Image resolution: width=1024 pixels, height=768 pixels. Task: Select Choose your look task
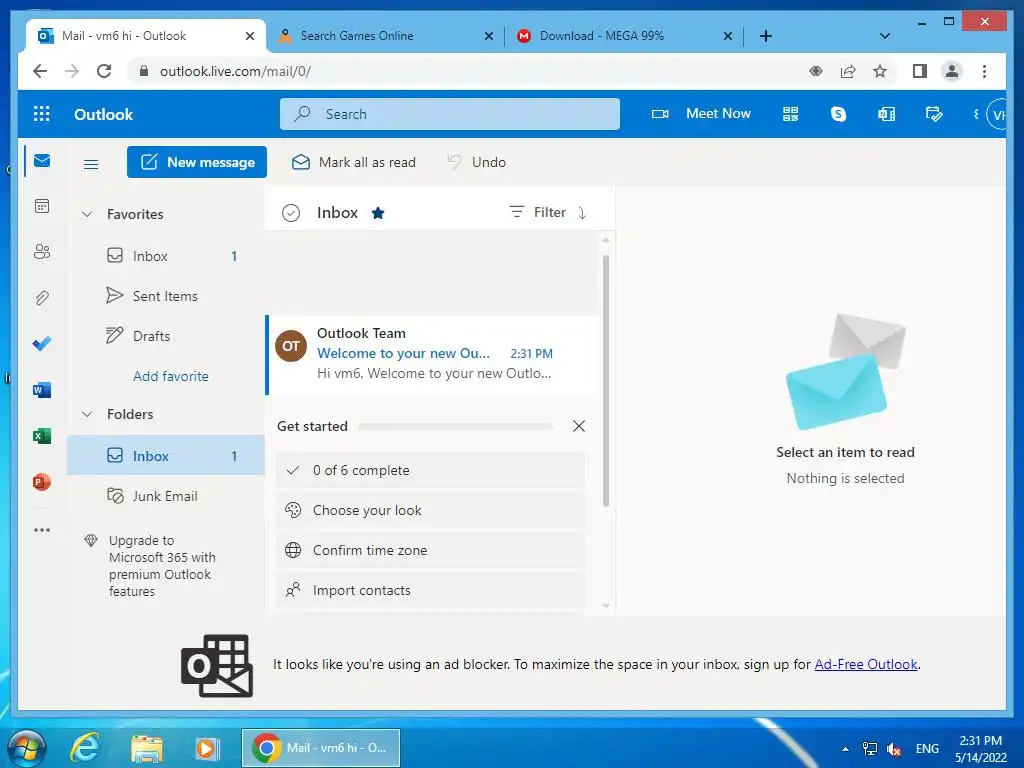(430, 510)
